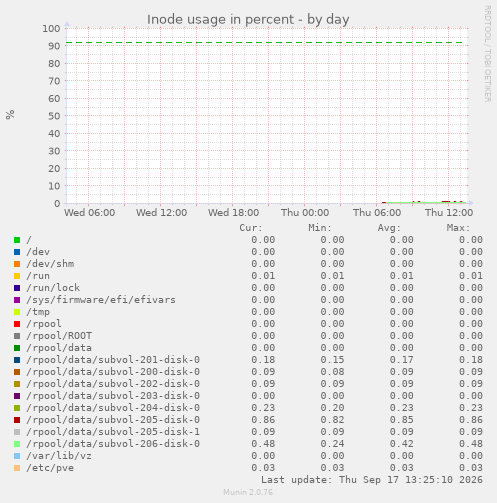Click the swatch for subvol-202-disk-0
Screen dimensions: 497x503
tap(17, 384)
